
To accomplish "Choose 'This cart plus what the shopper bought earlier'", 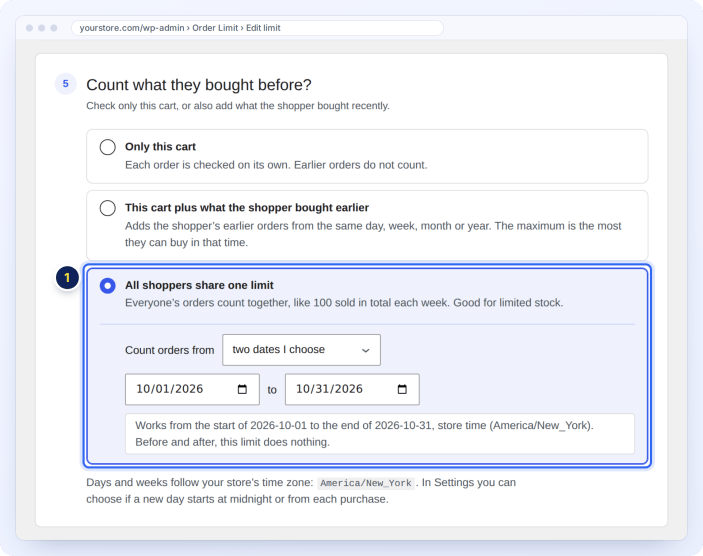I will coord(108,208).
